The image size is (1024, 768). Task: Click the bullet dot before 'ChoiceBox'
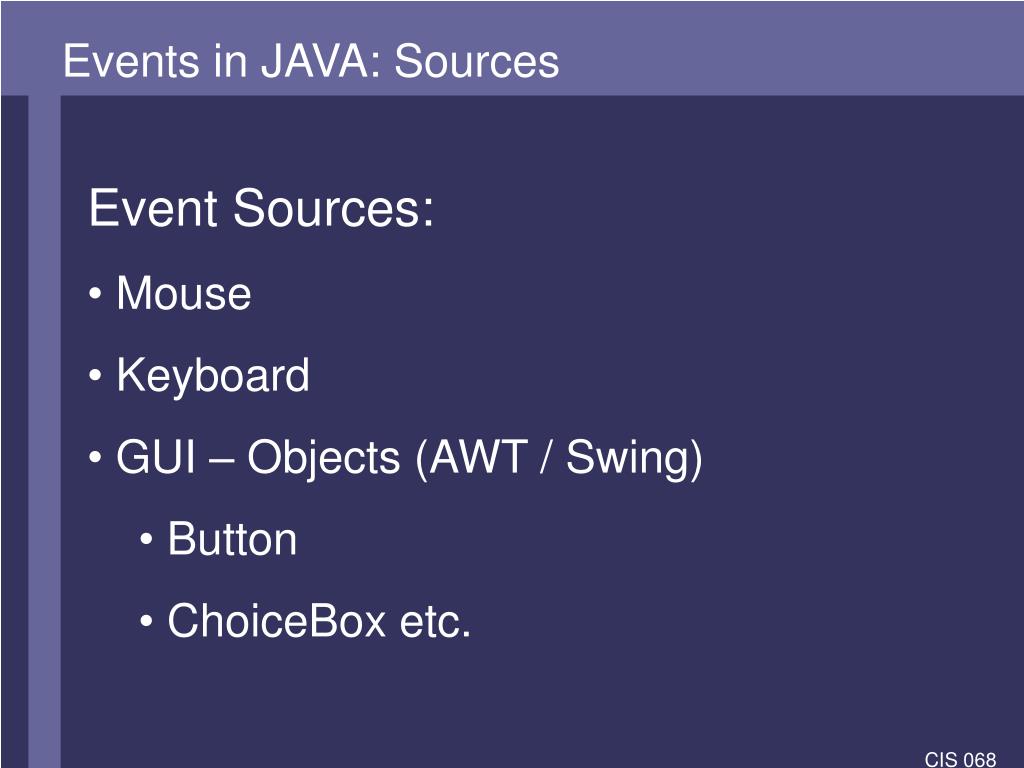(x=147, y=622)
